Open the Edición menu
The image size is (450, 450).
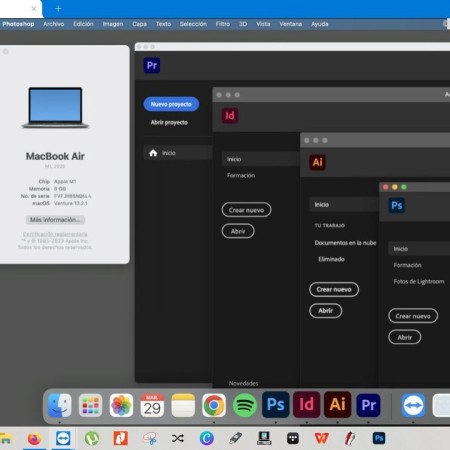click(x=83, y=24)
